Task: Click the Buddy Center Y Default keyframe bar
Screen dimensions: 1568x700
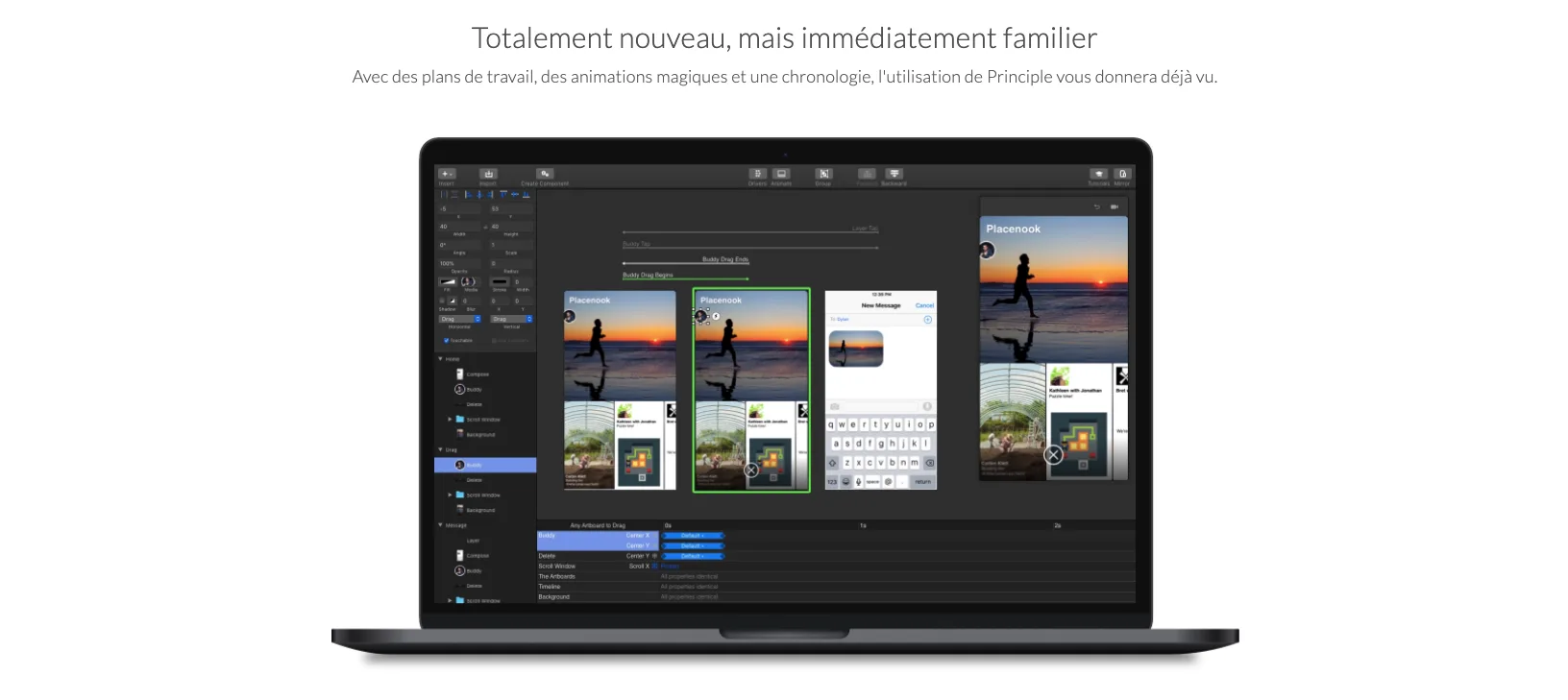Action: [693, 545]
